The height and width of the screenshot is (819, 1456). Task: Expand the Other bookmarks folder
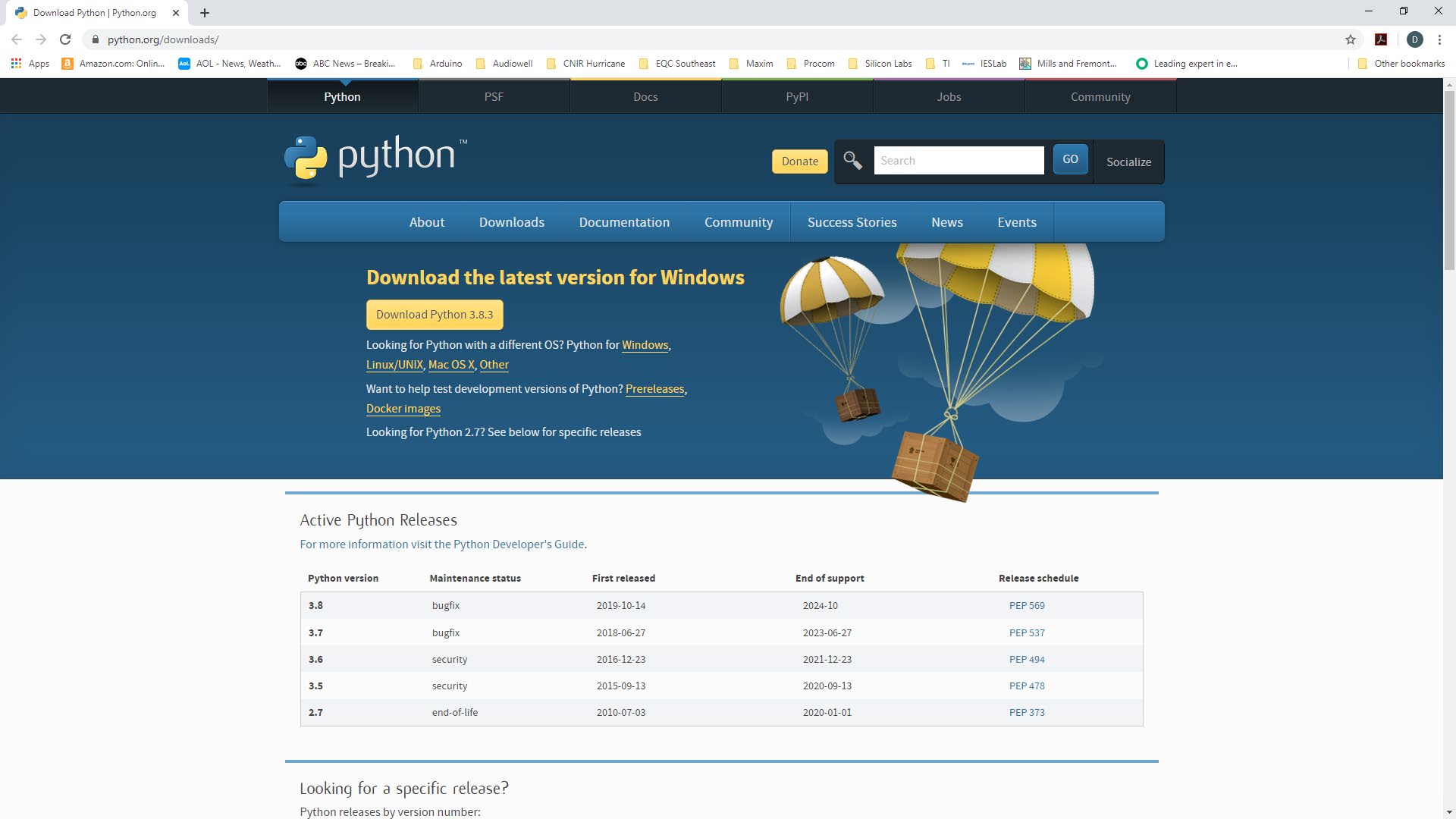pyautogui.click(x=1401, y=64)
